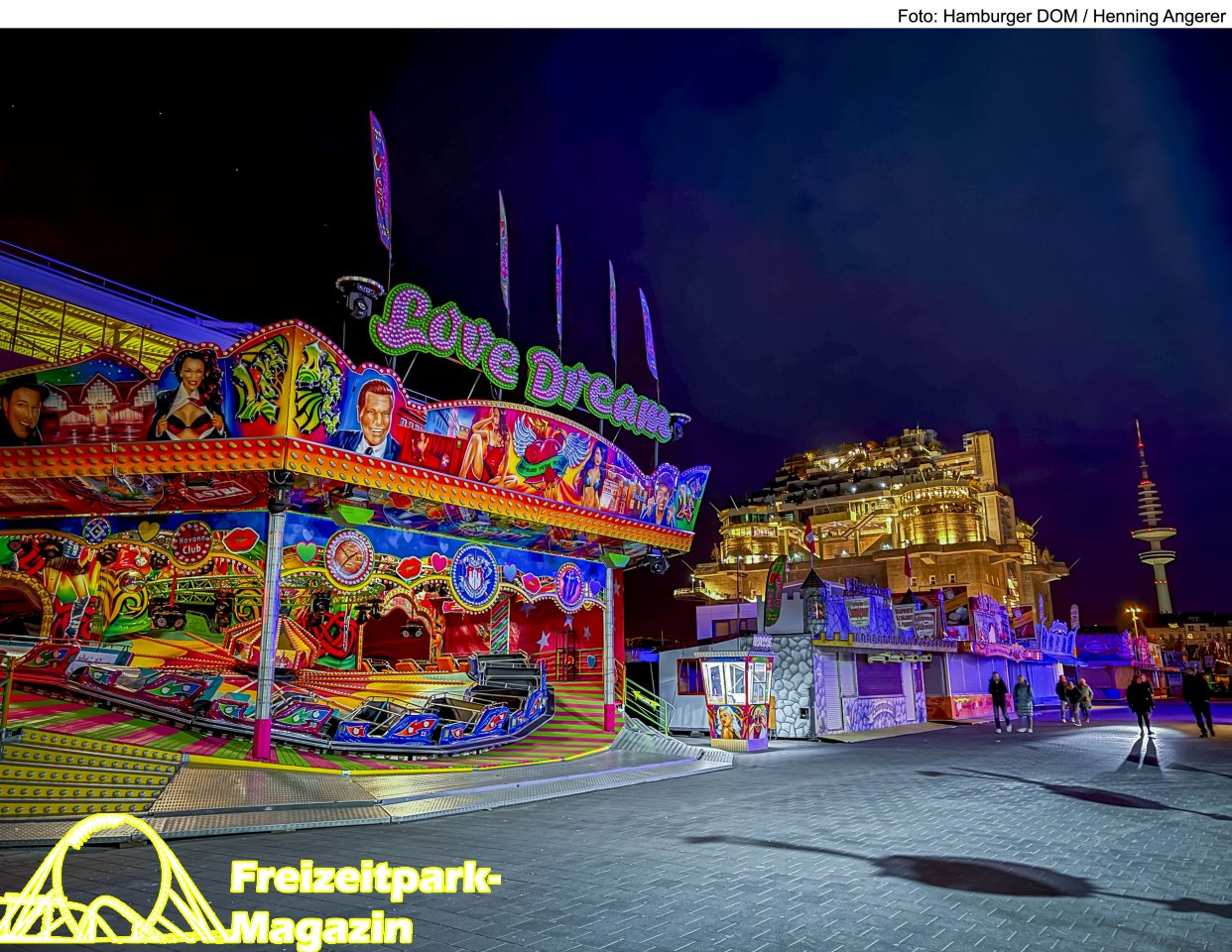Click the blue round emblem on ride
Screen dimensions: 1232x952
pos(474,576)
